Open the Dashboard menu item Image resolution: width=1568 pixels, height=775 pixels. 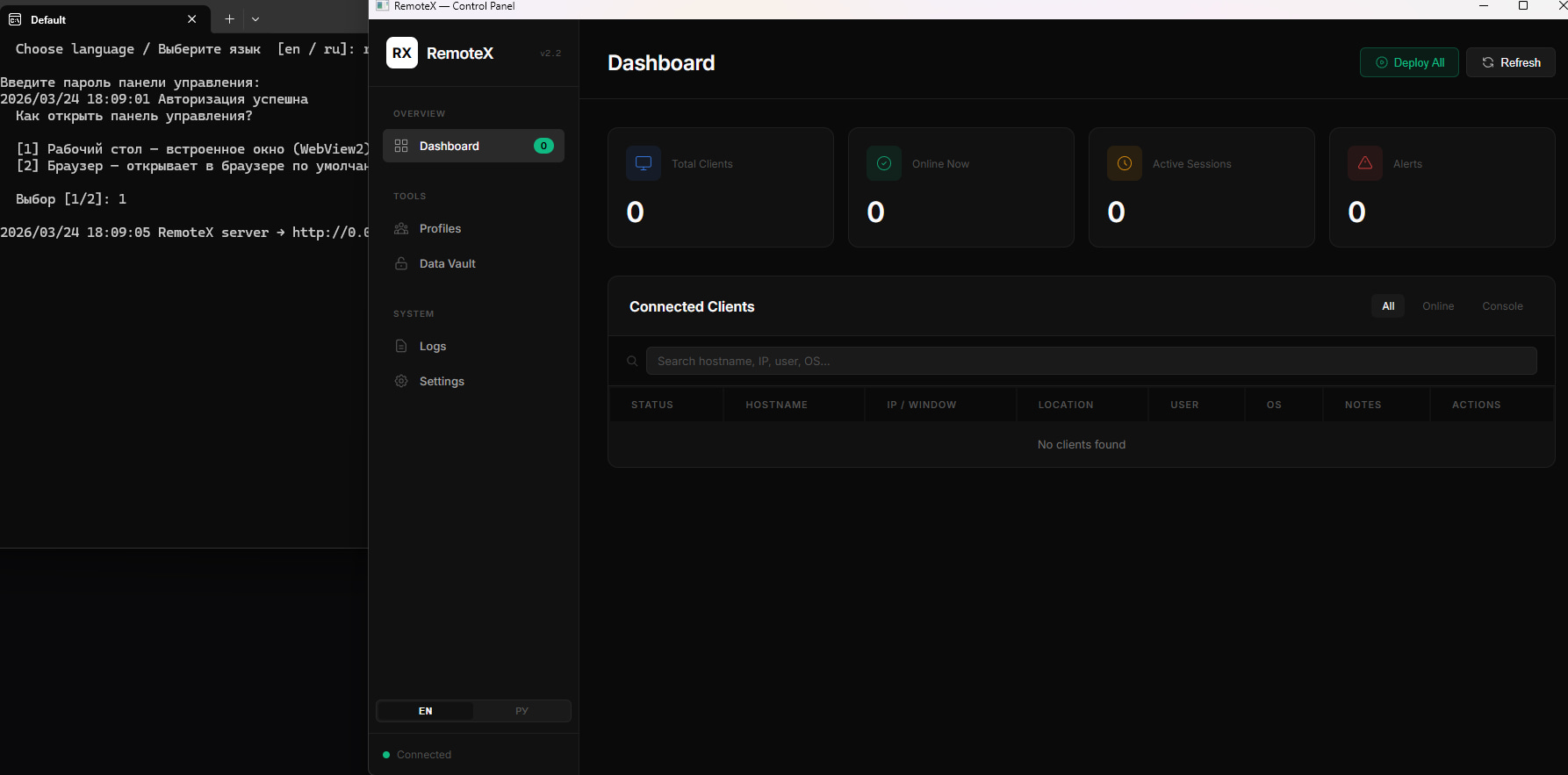(x=473, y=146)
